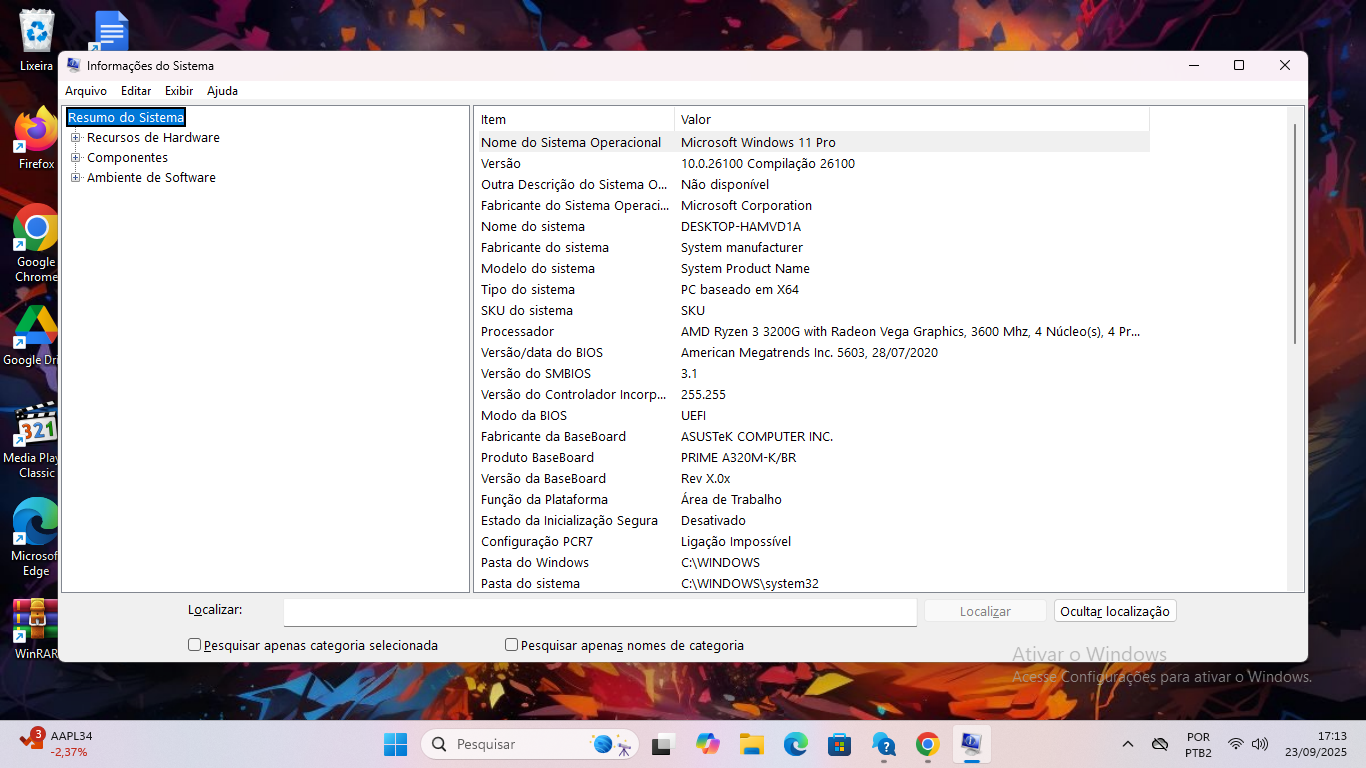Click the DESKTOP-HAMVD1A value
The height and width of the screenshot is (768, 1366).
pyautogui.click(x=741, y=227)
